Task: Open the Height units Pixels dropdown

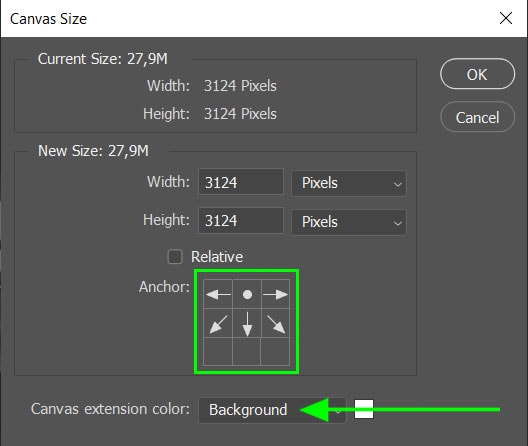Action: [349, 222]
